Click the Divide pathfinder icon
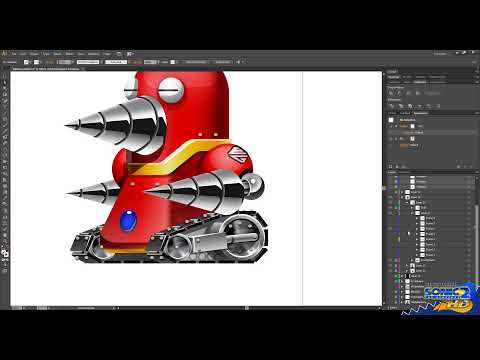This screenshot has width=480, height=360. coord(392,106)
